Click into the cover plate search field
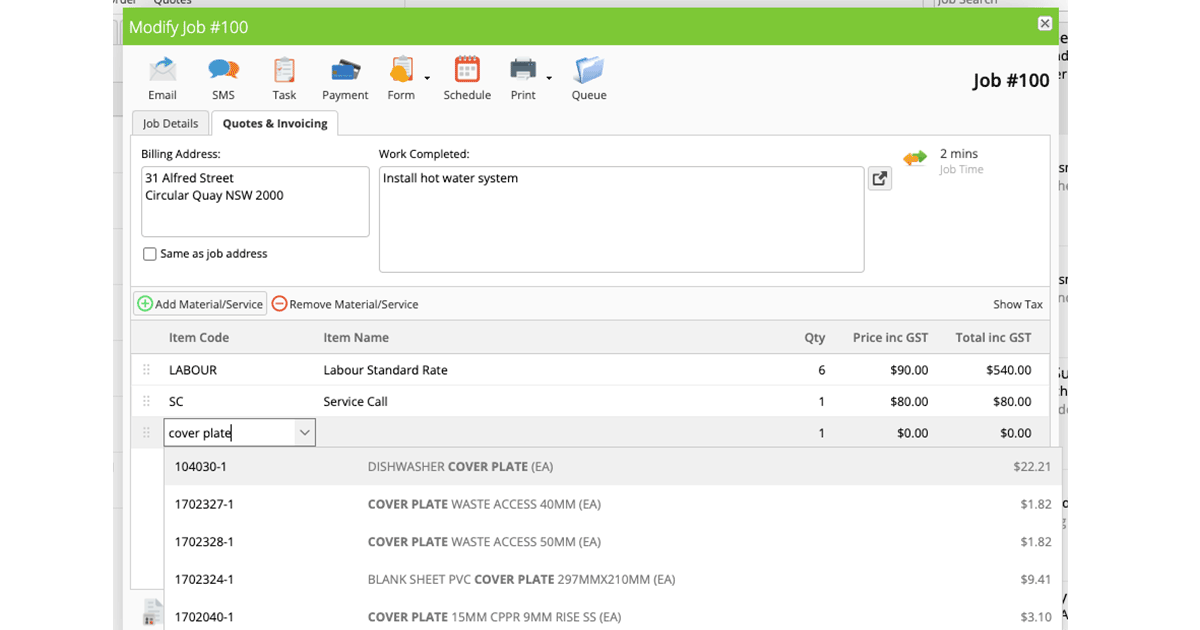This screenshot has height=630, width=1200. [x=229, y=433]
